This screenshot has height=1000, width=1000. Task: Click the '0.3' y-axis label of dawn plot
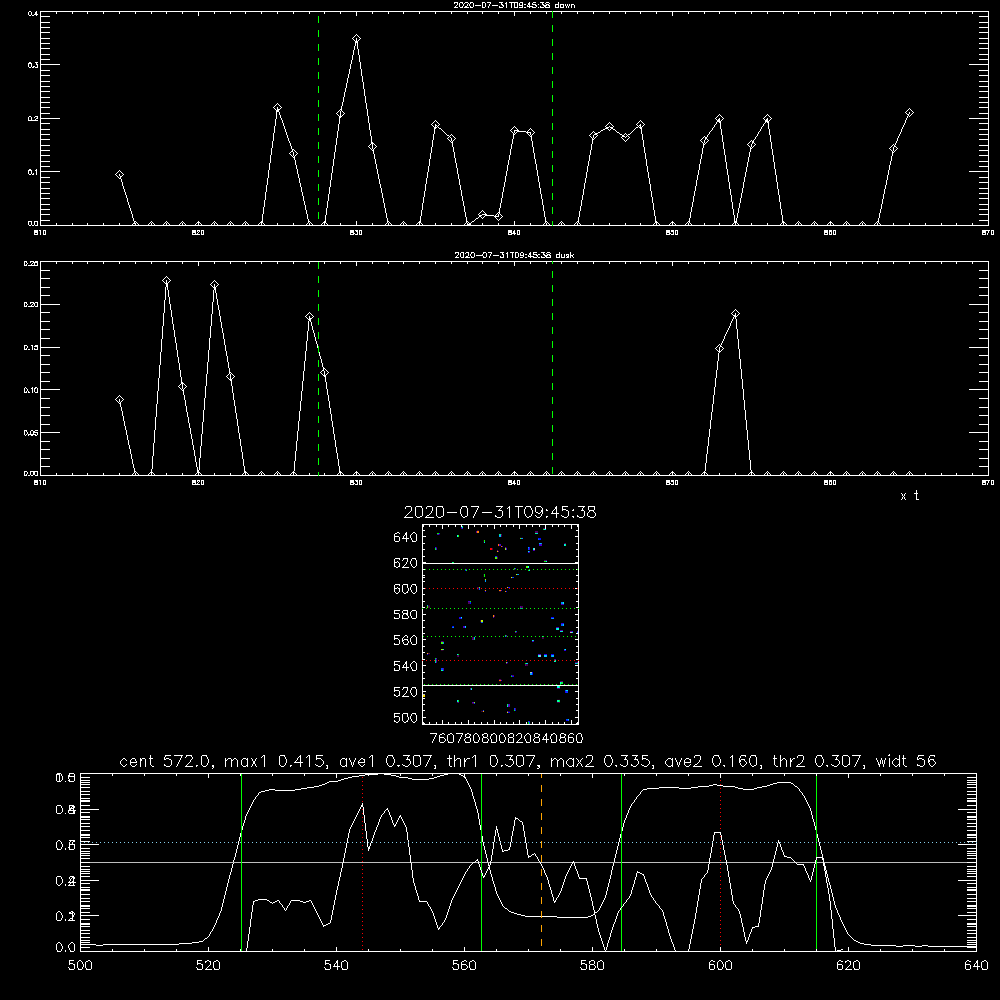coord(33,65)
